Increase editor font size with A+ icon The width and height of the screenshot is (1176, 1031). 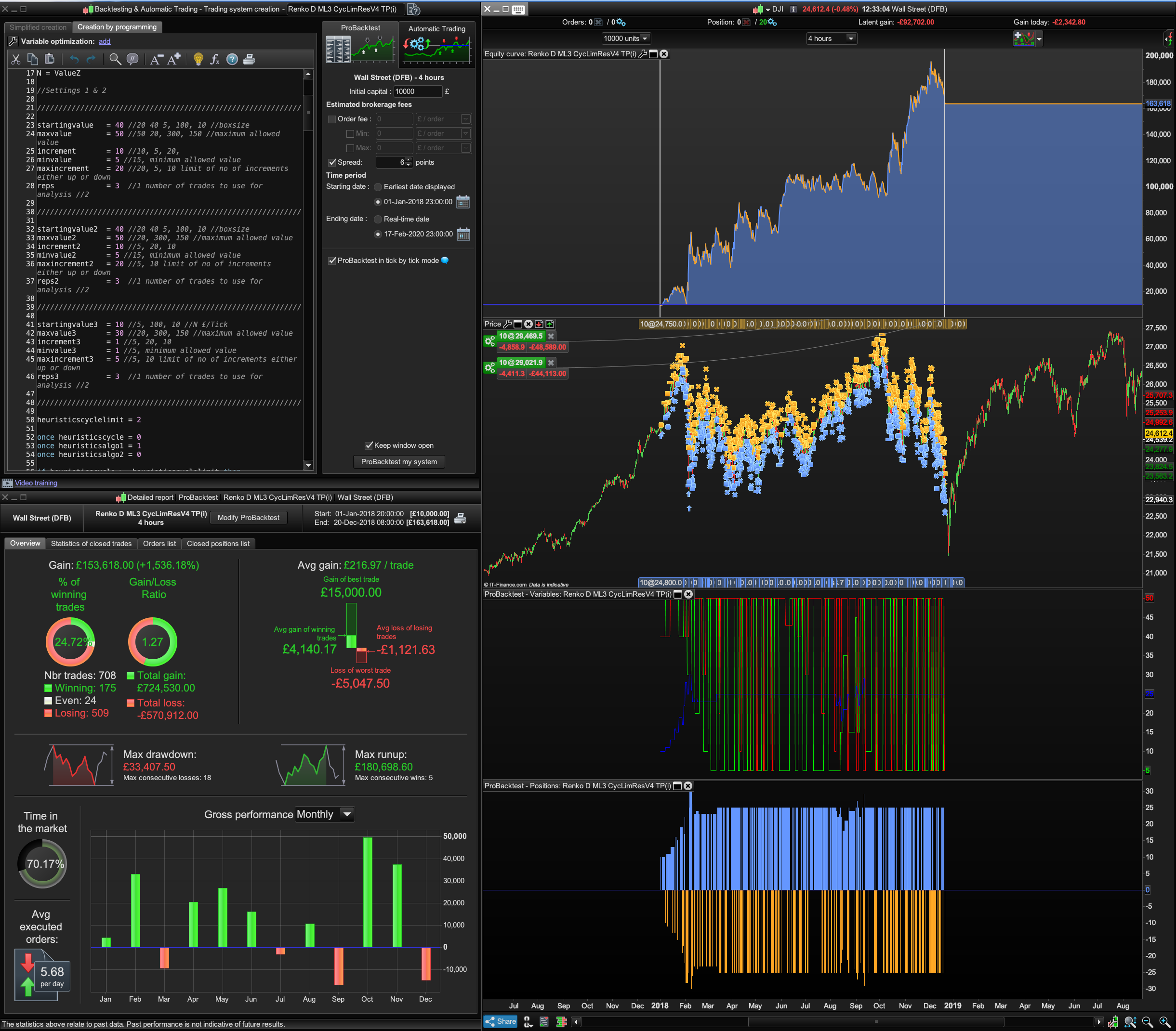tap(174, 59)
